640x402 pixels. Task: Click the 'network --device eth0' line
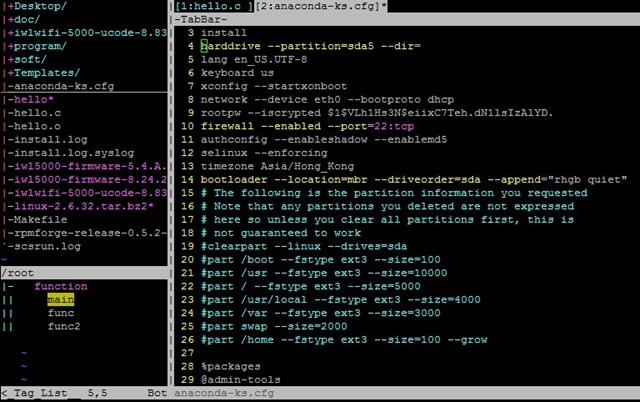point(327,100)
